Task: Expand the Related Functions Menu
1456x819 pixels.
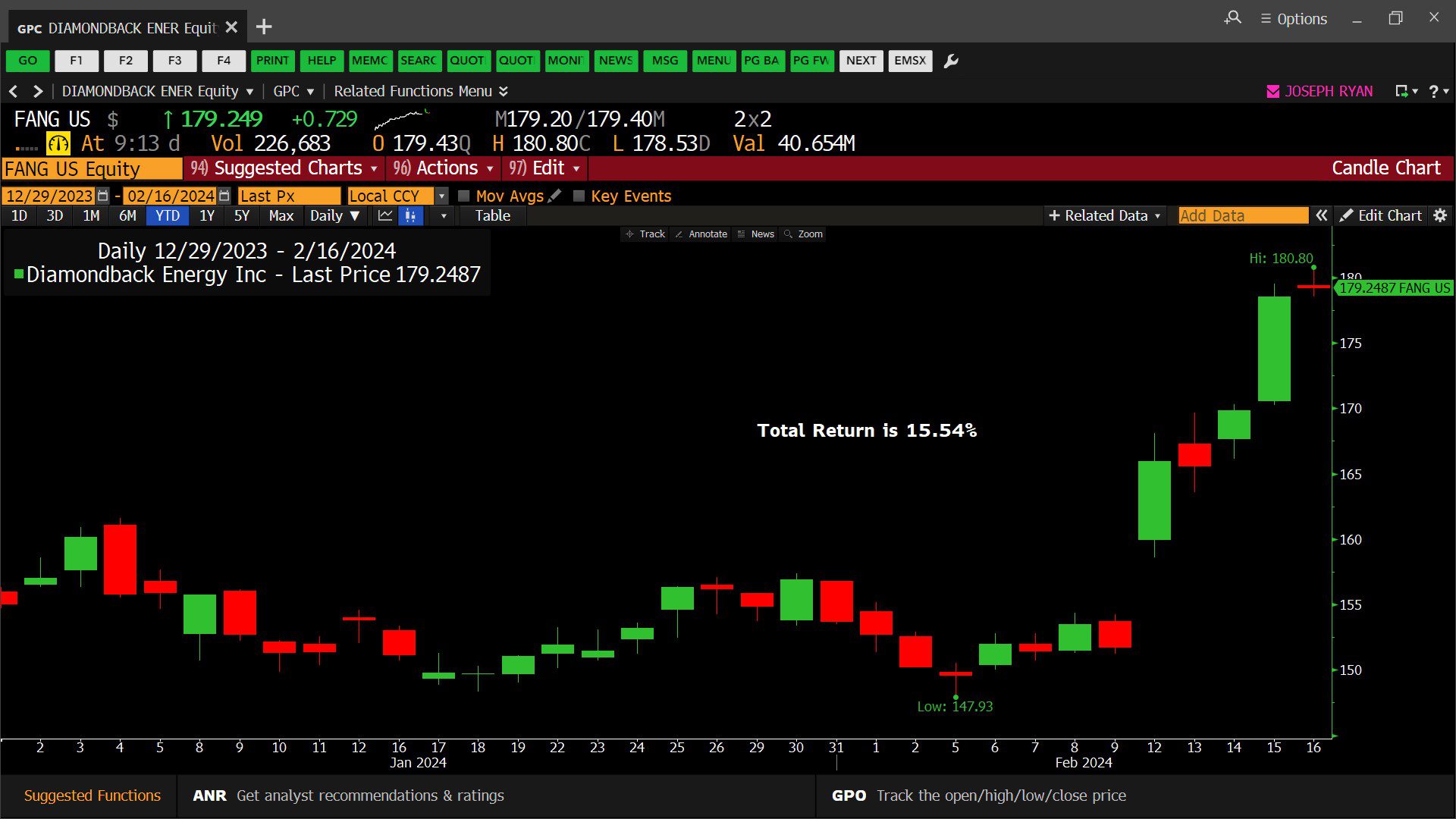Action: [x=421, y=92]
